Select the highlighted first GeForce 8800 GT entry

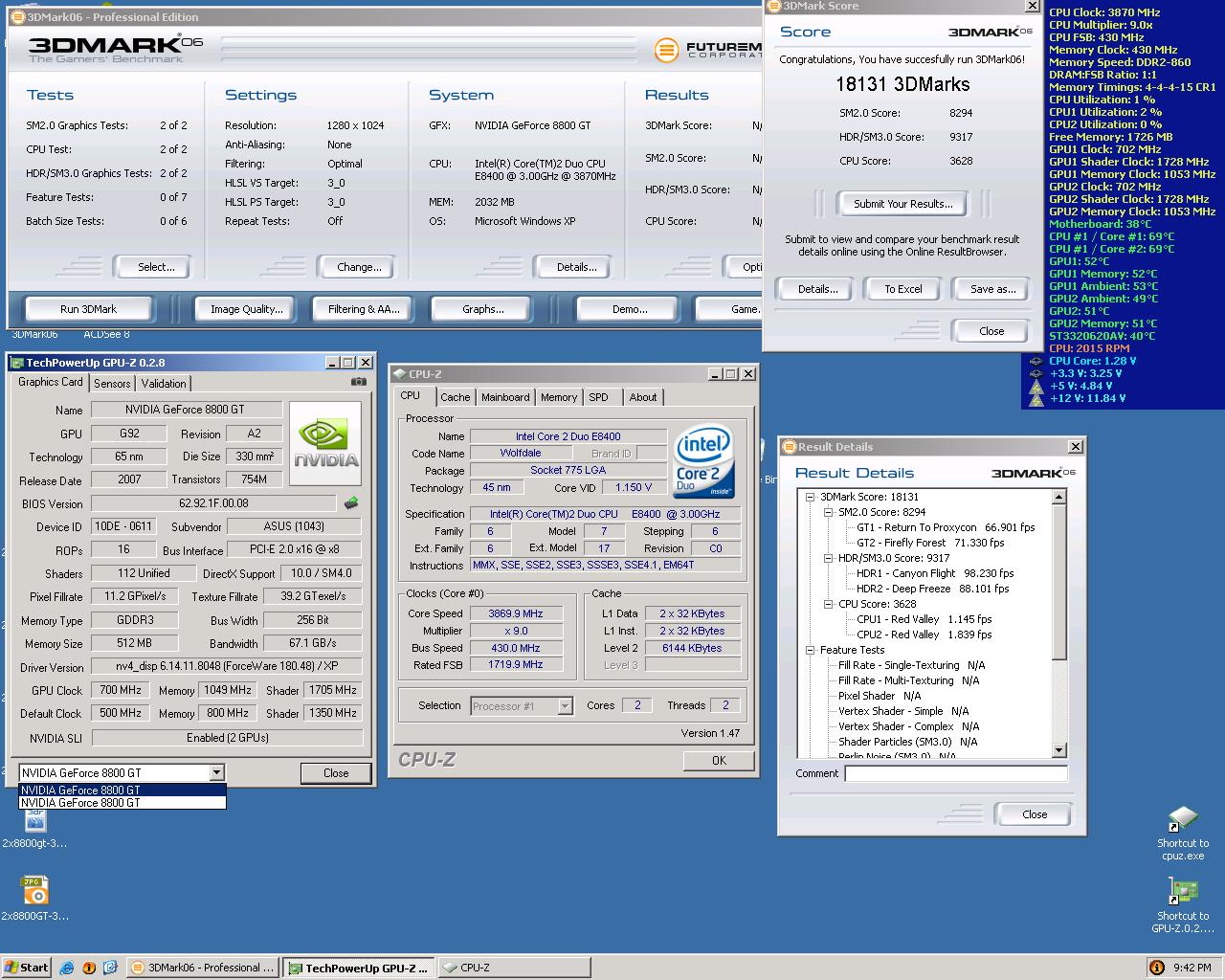pyautogui.click(x=122, y=791)
